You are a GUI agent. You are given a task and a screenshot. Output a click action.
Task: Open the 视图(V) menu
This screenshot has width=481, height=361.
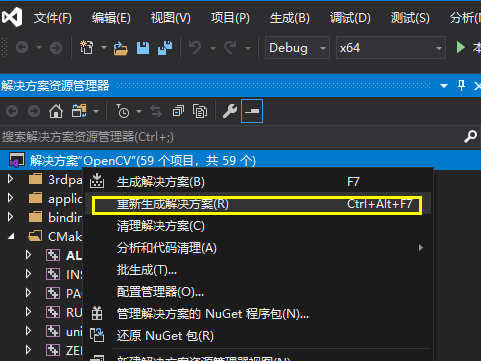[171, 18]
